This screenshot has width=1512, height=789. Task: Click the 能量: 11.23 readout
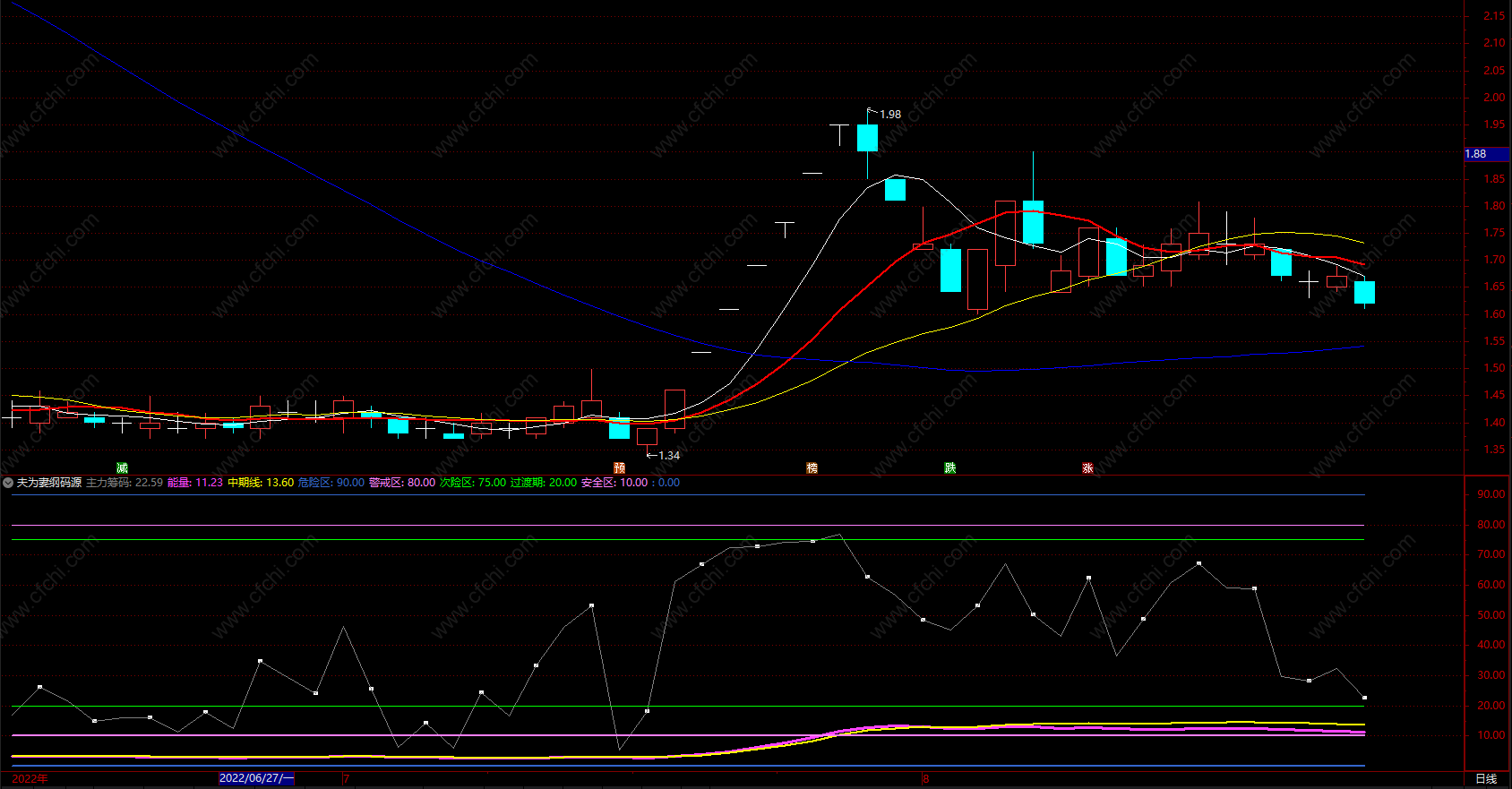(195, 483)
